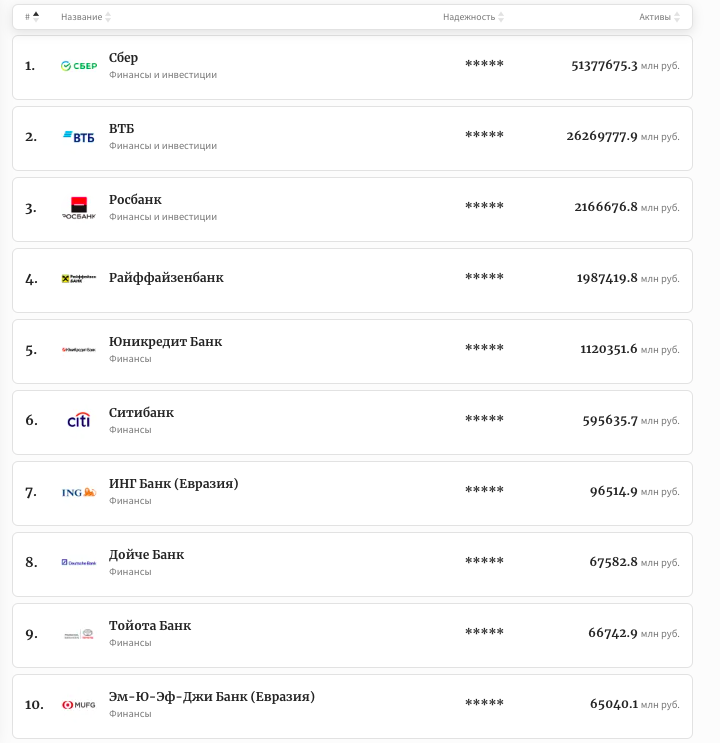This screenshot has width=720, height=743.
Task: Click the Deutsche Bank logo
Action: point(79,563)
